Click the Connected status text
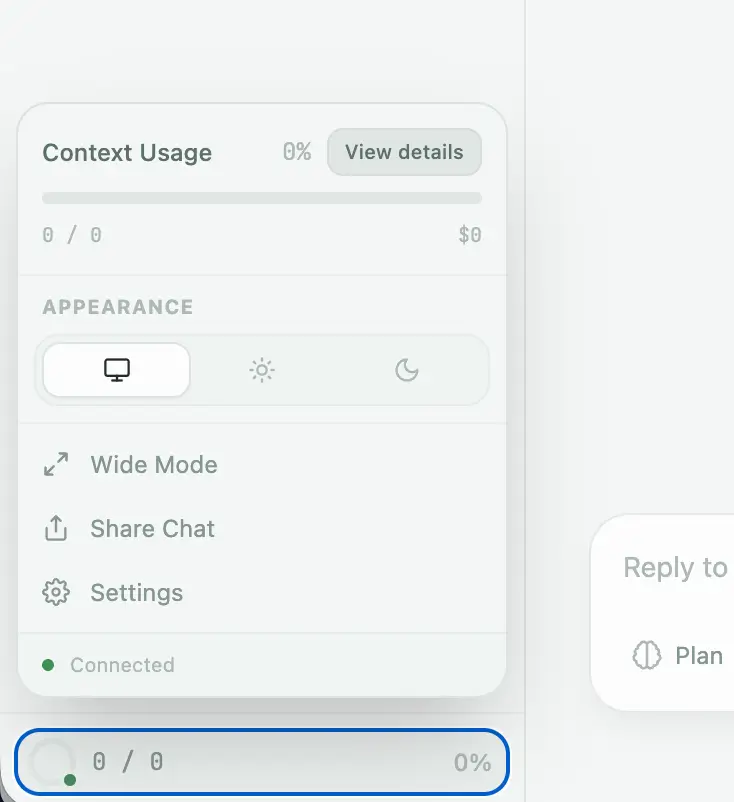 122,665
